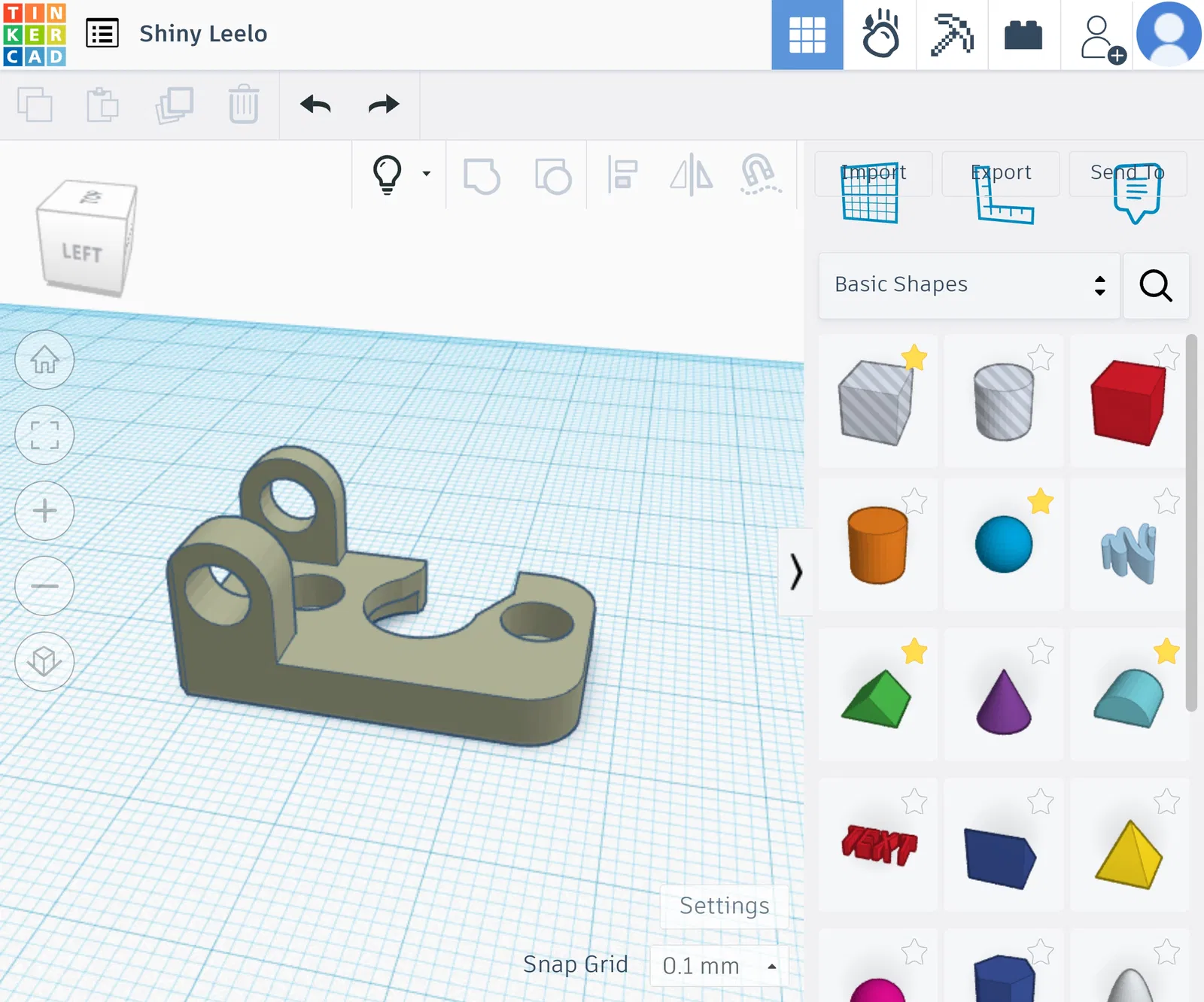Image resolution: width=1204 pixels, height=1002 pixels.
Task: Zoom out using the minus button
Action: 44,585
